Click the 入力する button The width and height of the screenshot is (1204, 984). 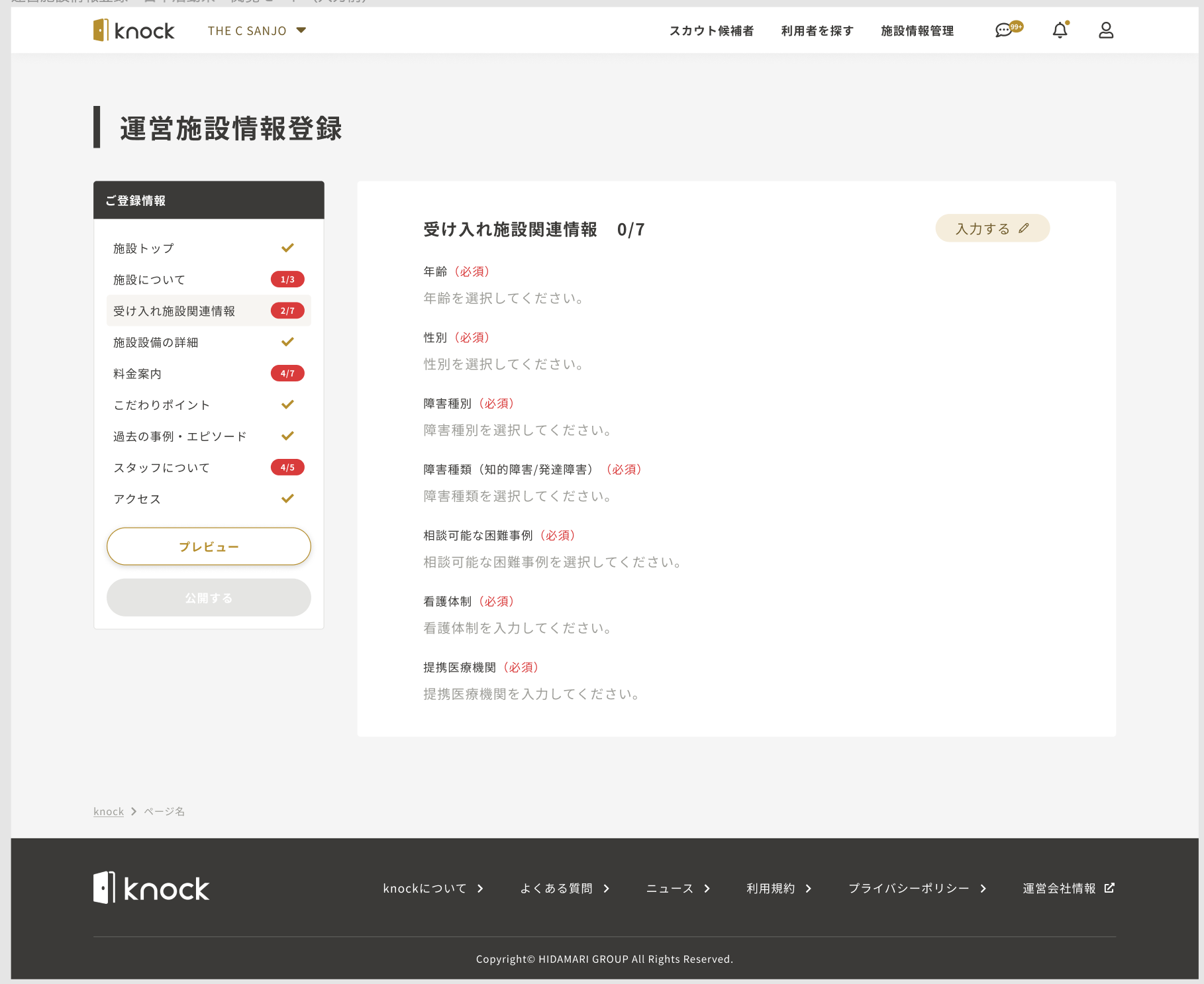pyautogui.click(x=992, y=228)
